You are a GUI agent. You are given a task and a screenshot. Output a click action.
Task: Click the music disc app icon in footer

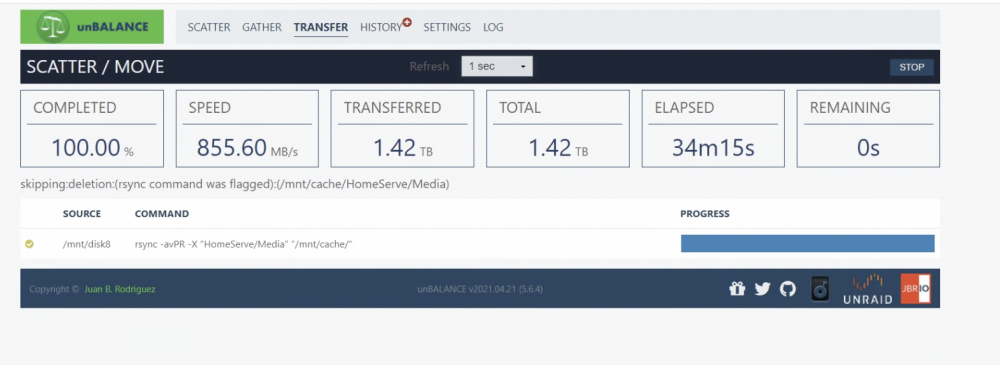click(x=820, y=289)
